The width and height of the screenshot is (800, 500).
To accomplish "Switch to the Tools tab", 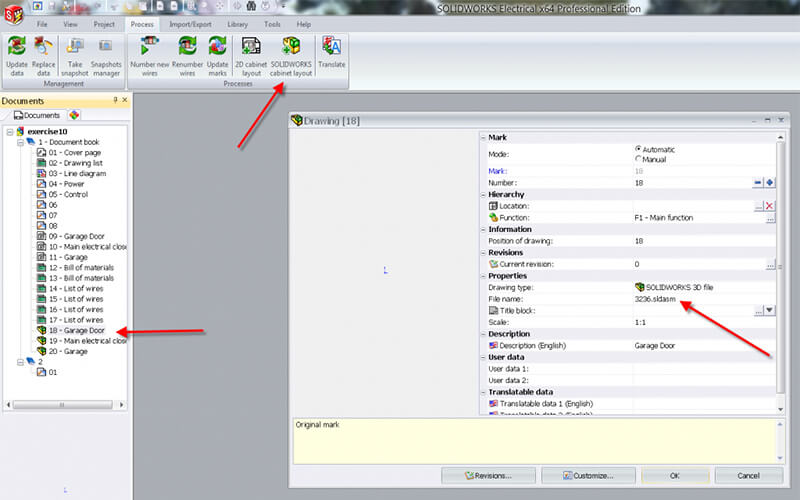I will pos(272,24).
